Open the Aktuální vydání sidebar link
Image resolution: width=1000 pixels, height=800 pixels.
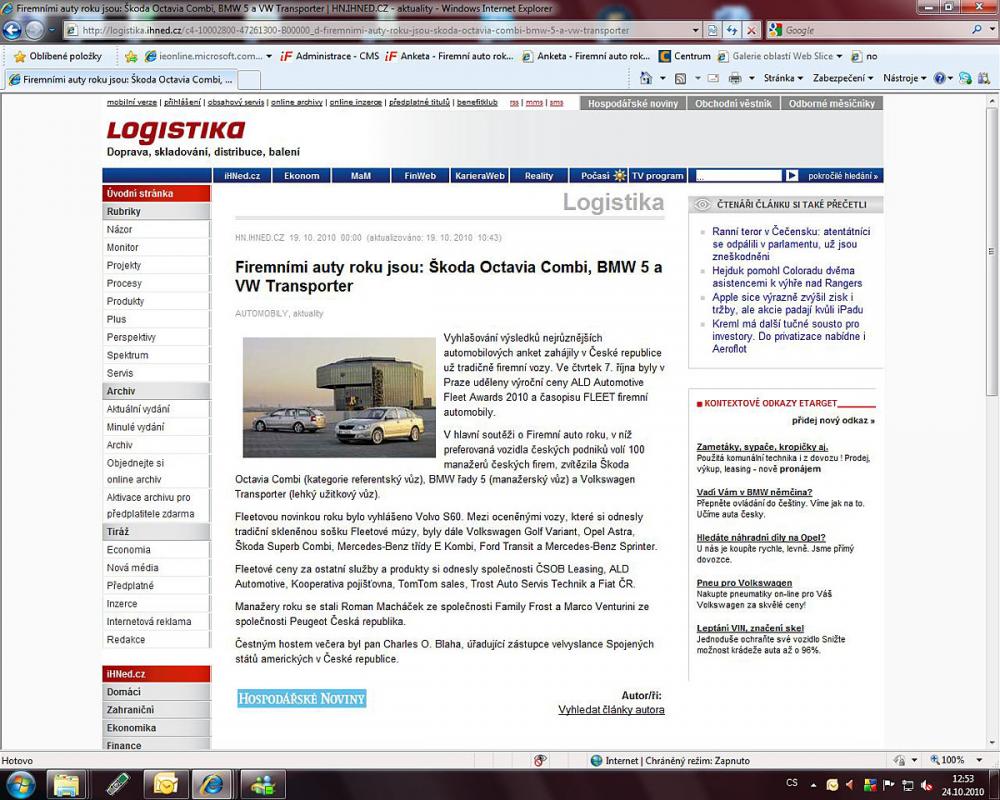click(138, 409)
